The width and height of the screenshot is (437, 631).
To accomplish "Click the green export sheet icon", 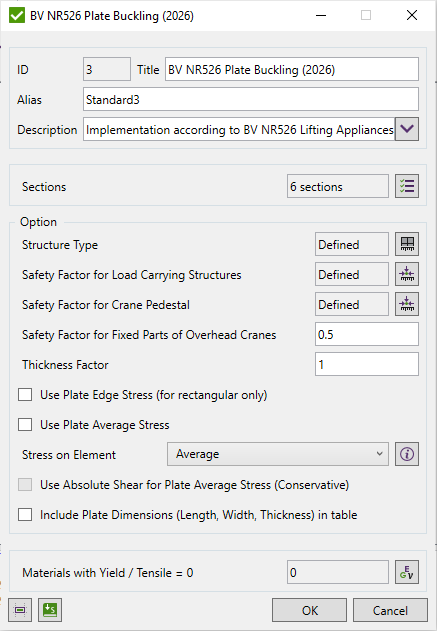I will tap(50, 610).
